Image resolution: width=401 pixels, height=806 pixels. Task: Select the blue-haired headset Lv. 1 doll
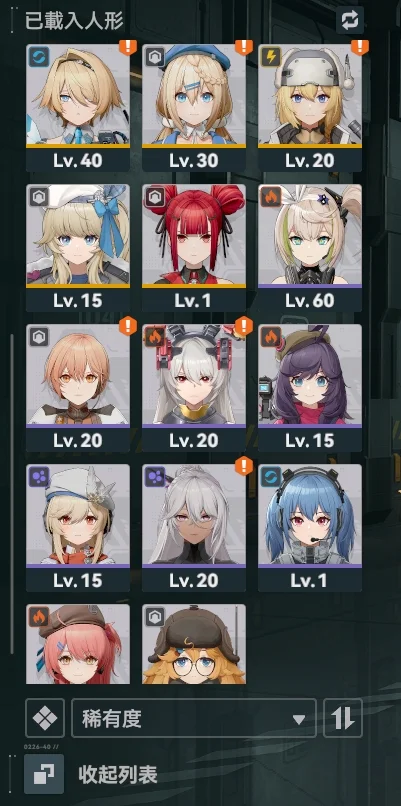pos(310,528)
